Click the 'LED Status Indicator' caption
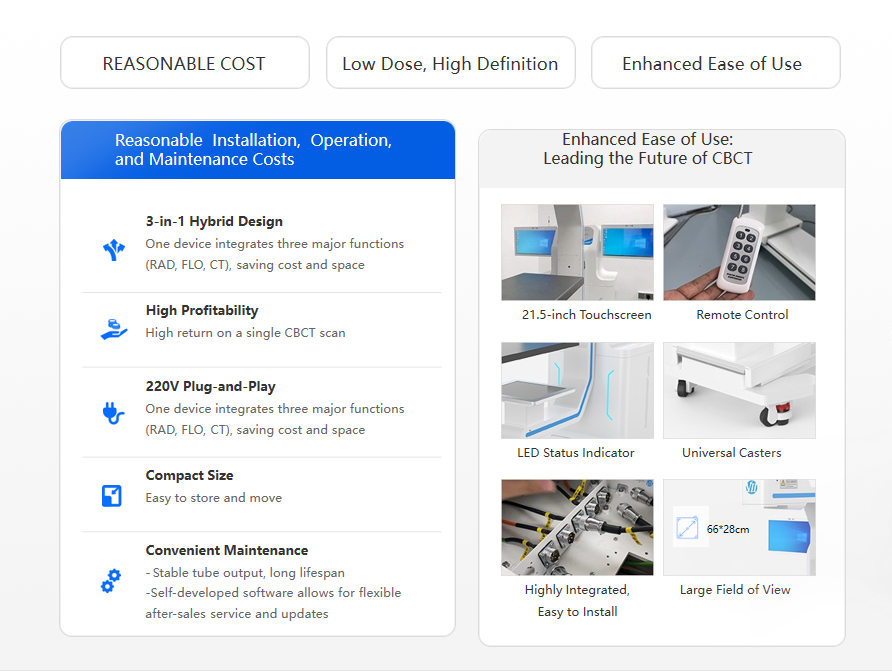Viewport: 892px width, 671px height. coord(576,453)
